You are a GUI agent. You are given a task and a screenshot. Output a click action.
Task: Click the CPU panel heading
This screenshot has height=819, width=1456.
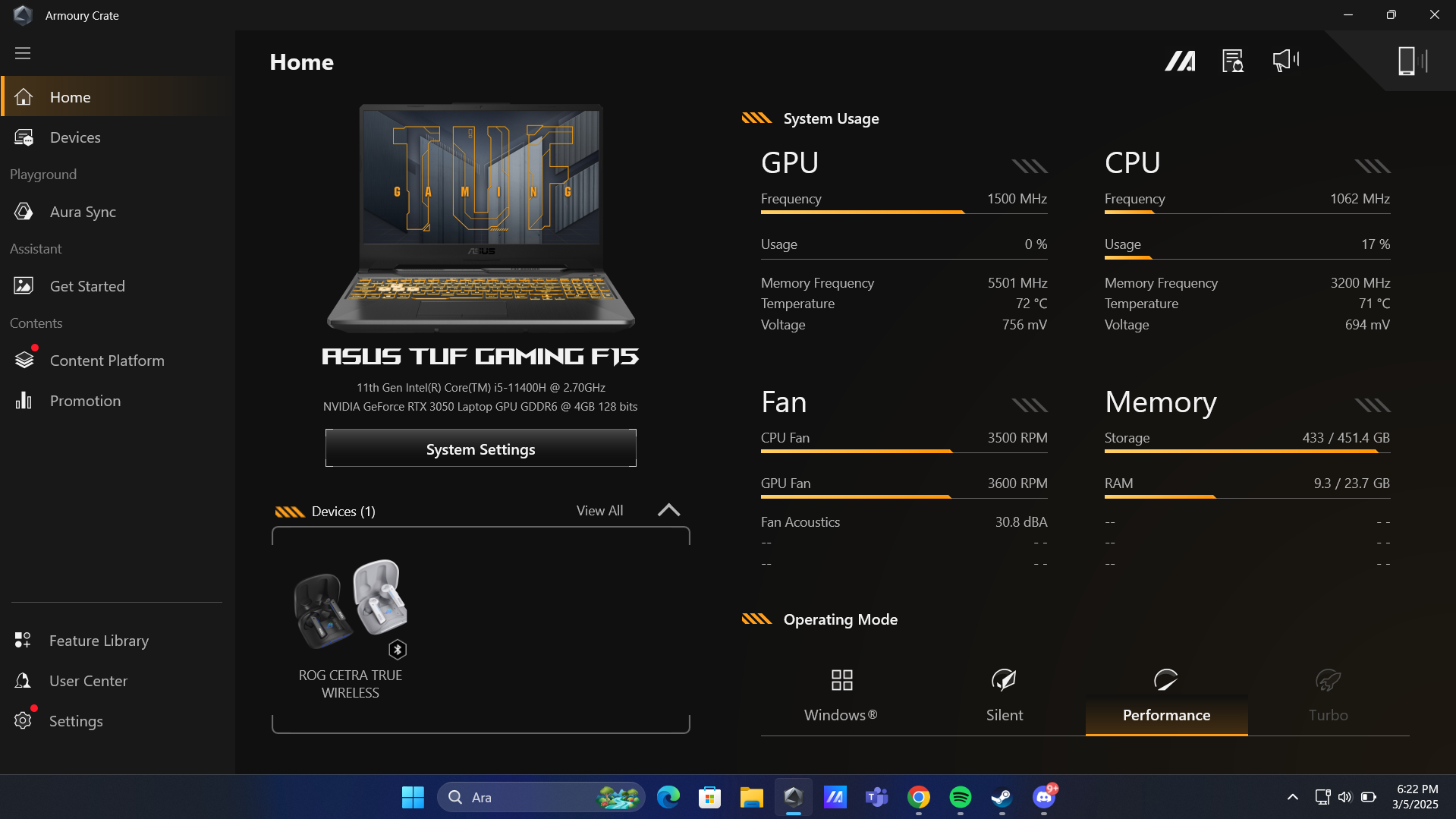coord(1132,162)
